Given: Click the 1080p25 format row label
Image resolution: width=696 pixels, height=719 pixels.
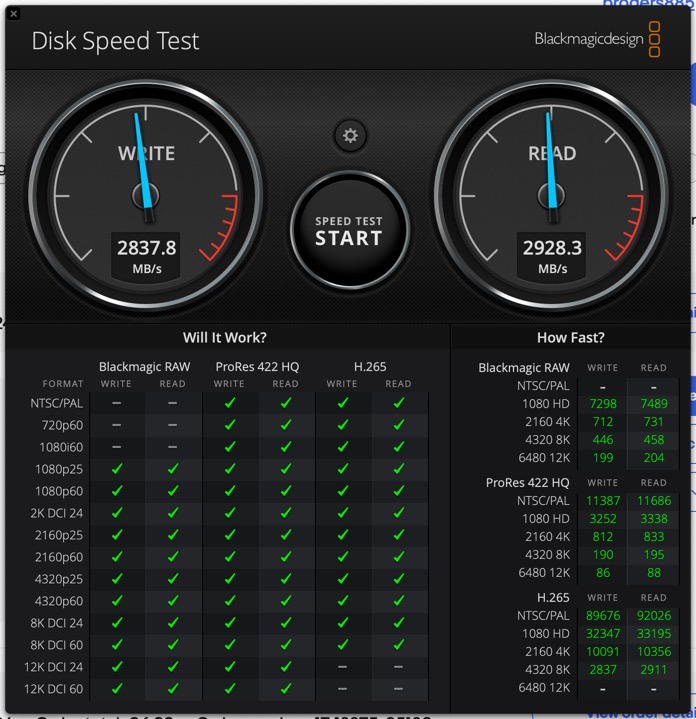Looking at the screenshot, I should 59,470.
